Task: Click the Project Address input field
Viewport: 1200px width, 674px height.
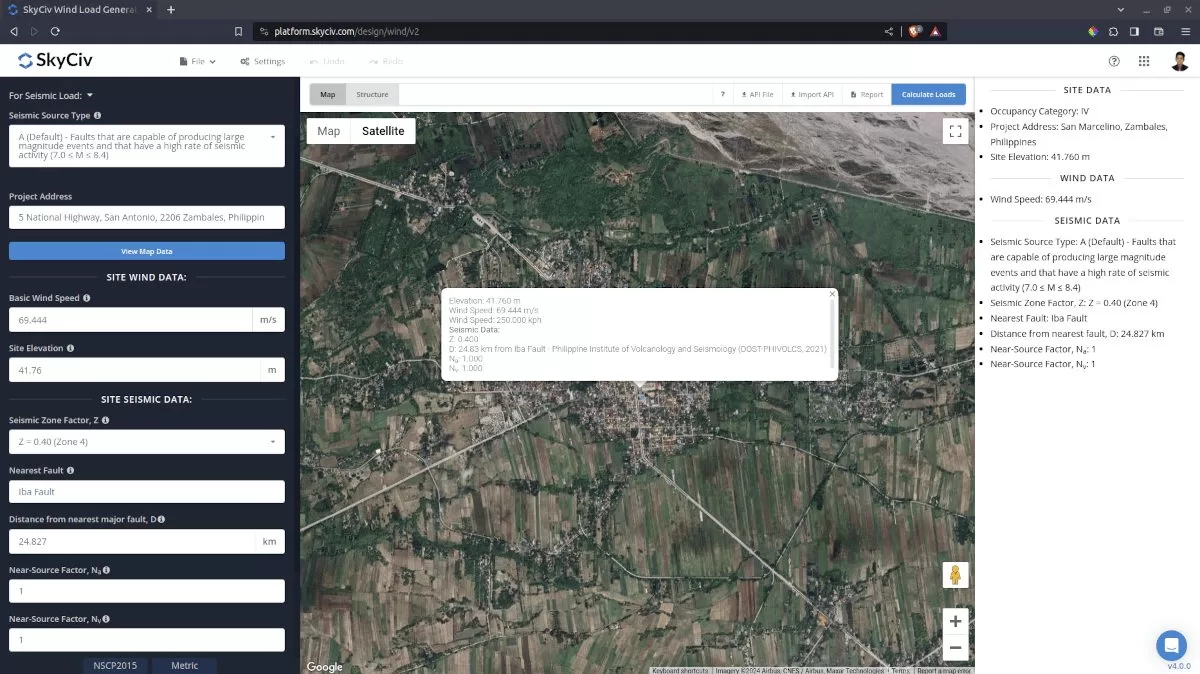Action: tap(146, 216)
